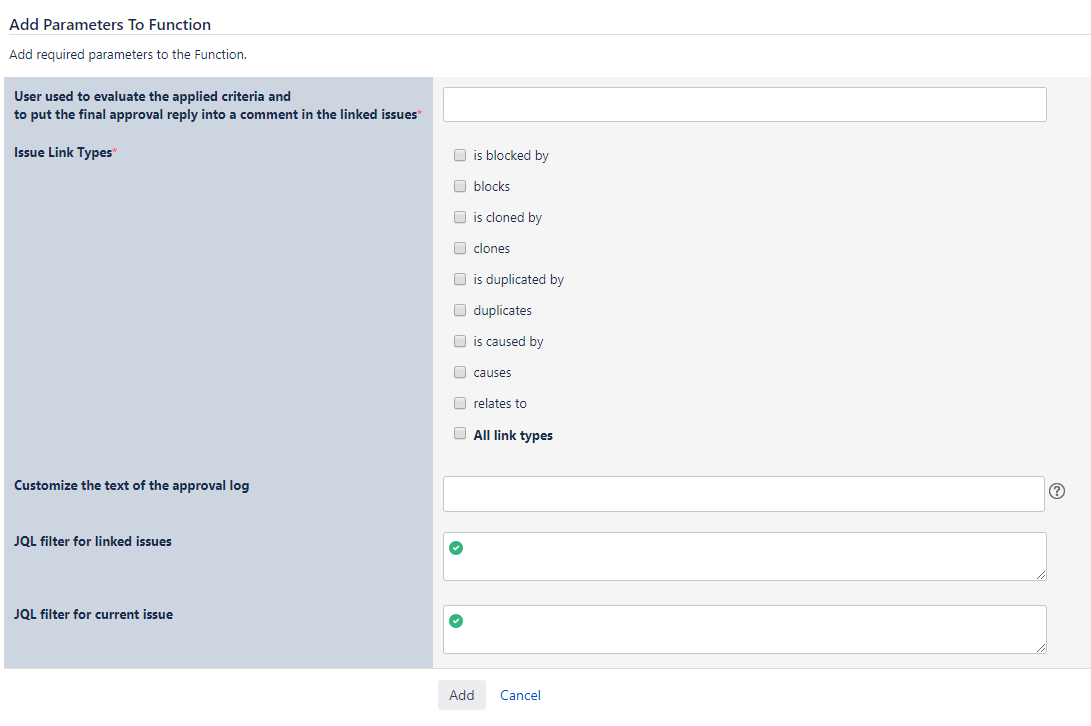The width and height of the screenshot is (1091, 726).
Task: Click green validation icon in linked issues filter
Action: click(x=456, y=548)
